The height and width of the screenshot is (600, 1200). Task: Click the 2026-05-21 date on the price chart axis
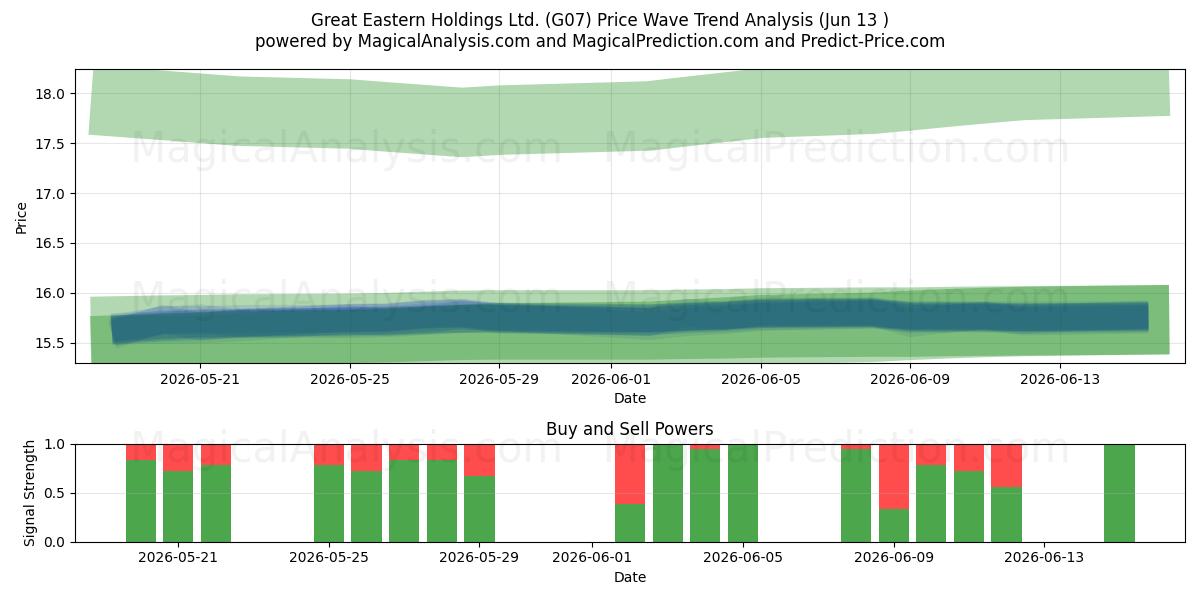pos(200,379)
